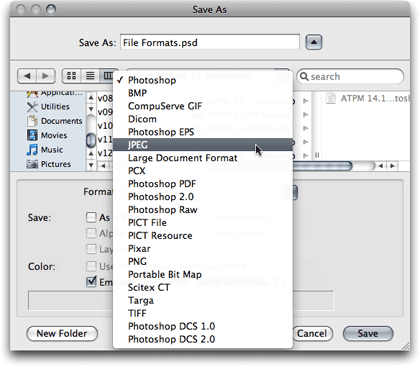Toggle the Use Proof Setup checkbox
The height and width of the screenshot is (367, 420).
click(91, 266)
